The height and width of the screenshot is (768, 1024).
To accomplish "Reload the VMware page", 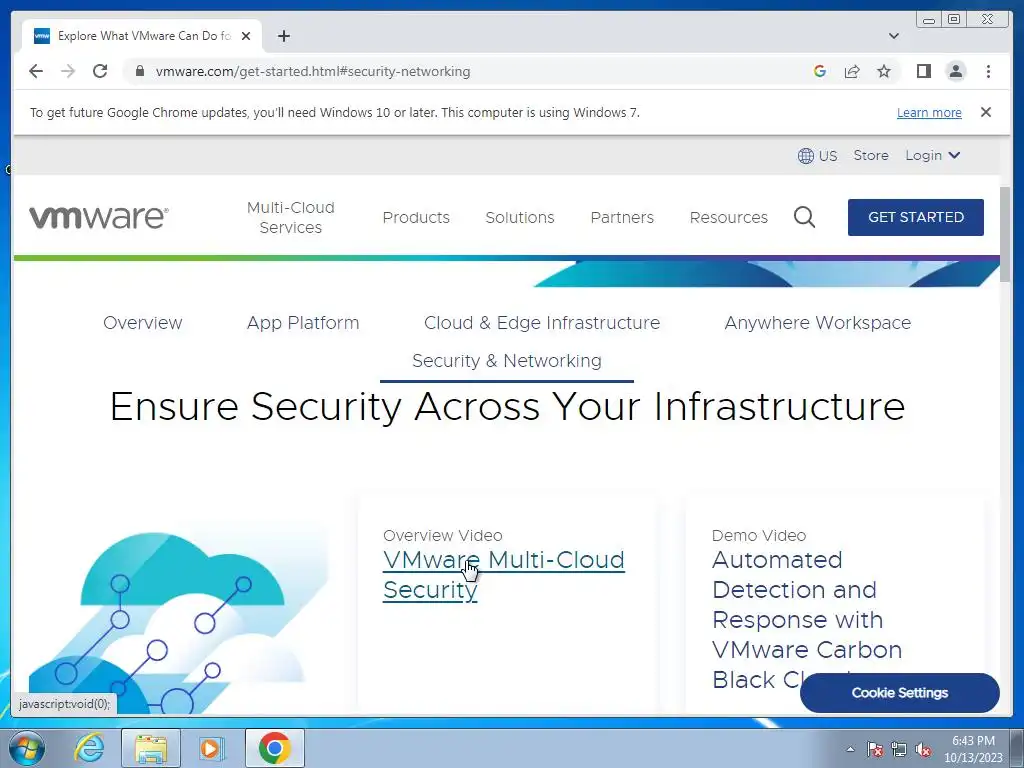I will tap(100, 71).
